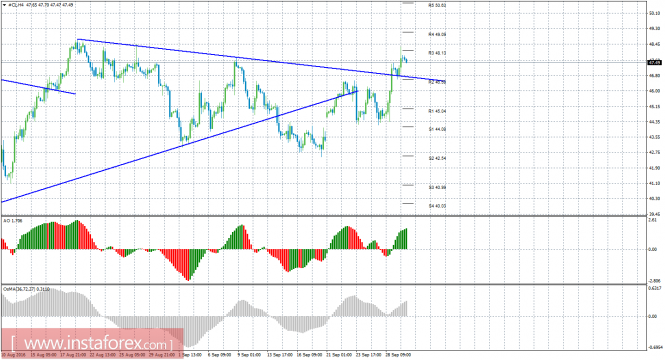Click the 13 Sep 17:00 time axis label

(x=279, y=354)
